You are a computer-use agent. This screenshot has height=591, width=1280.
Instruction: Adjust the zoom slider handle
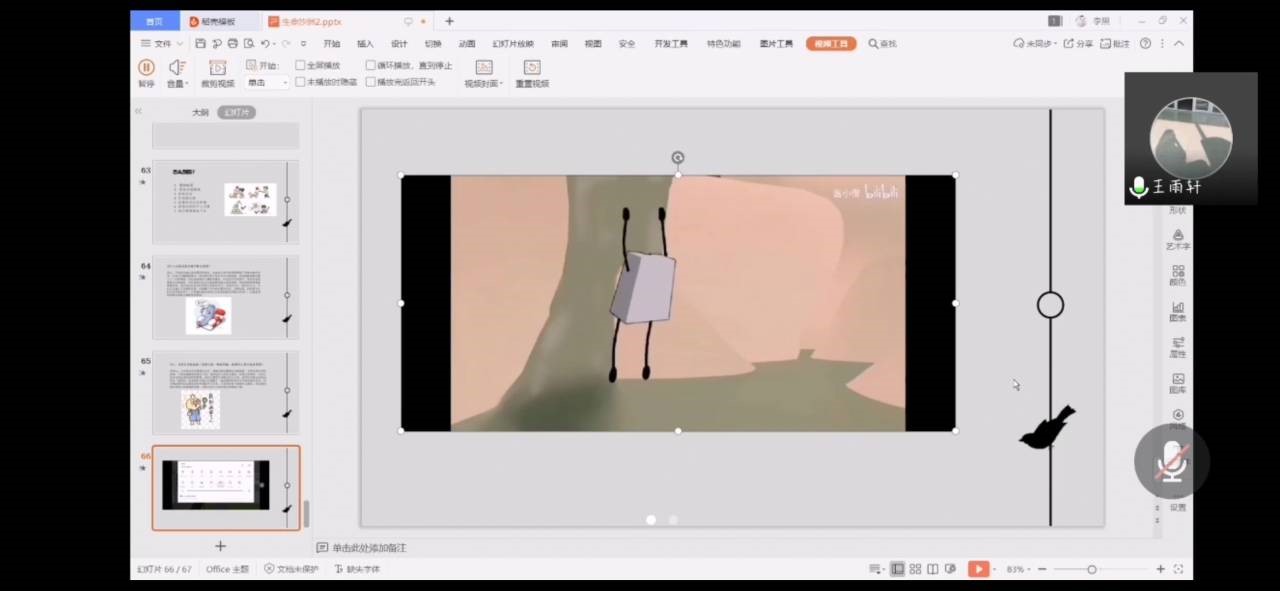coord(1092,569)
